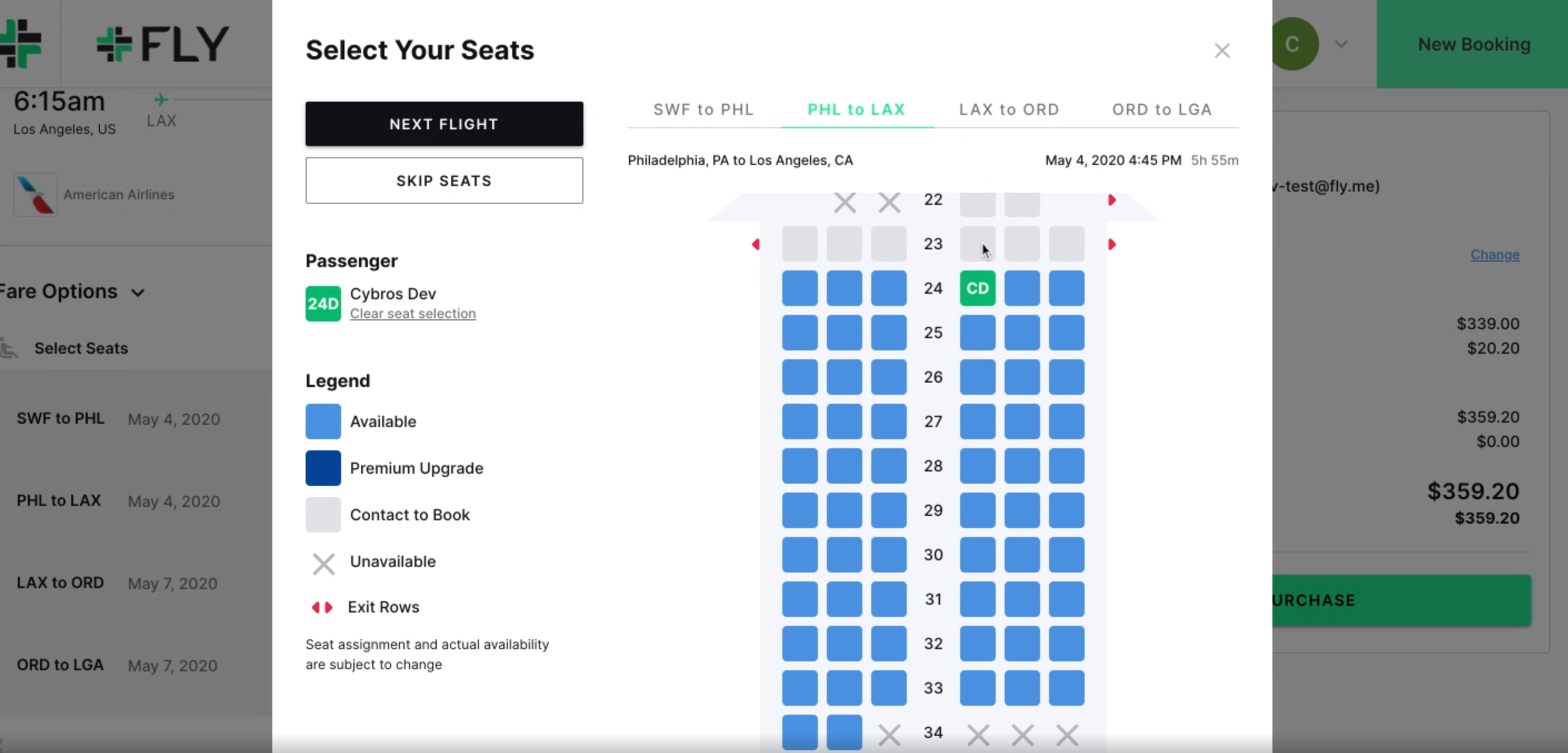Switch to the SWF to PHL tab
The image size is (1568, 753).
tap(703, 109)
